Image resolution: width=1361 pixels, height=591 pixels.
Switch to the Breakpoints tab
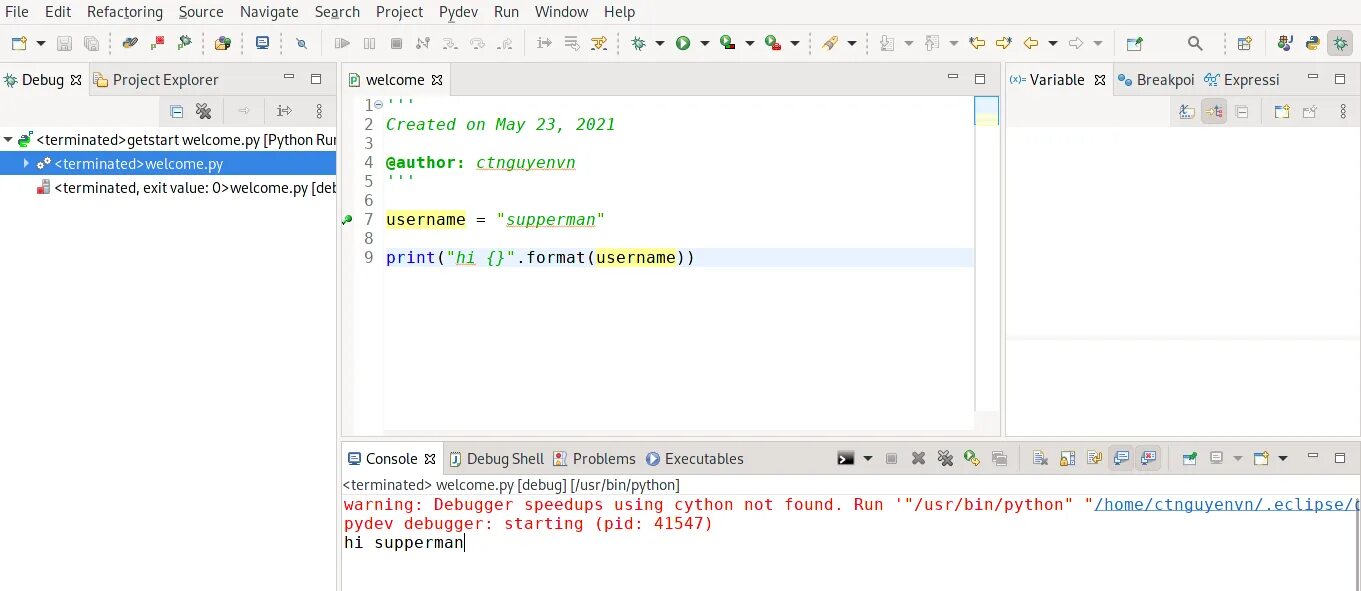(x=1157, y=80)
